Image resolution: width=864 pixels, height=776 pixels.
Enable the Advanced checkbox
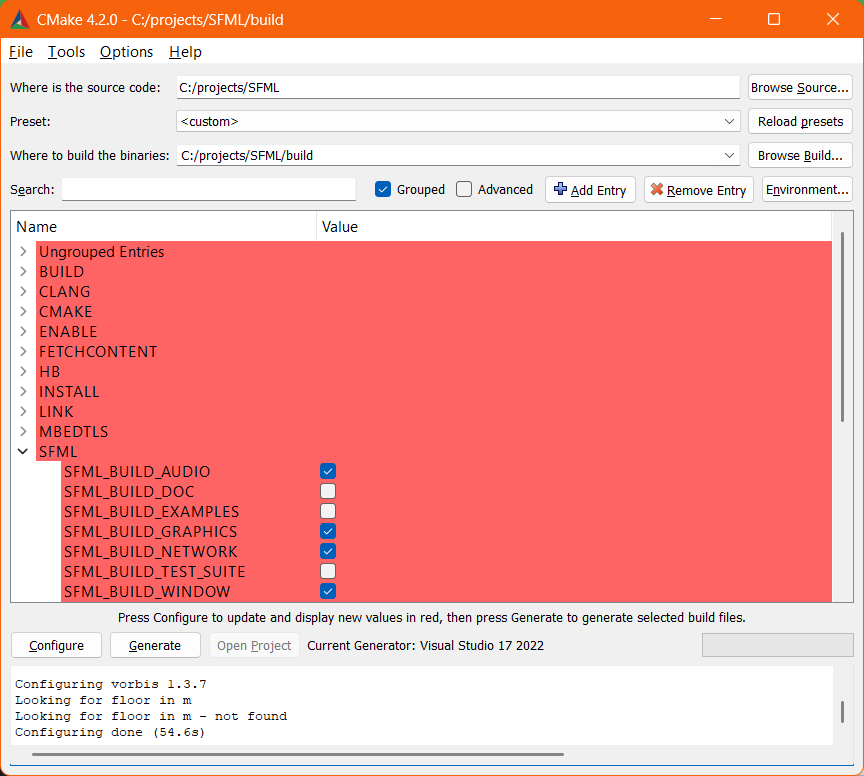coord(464,189)
